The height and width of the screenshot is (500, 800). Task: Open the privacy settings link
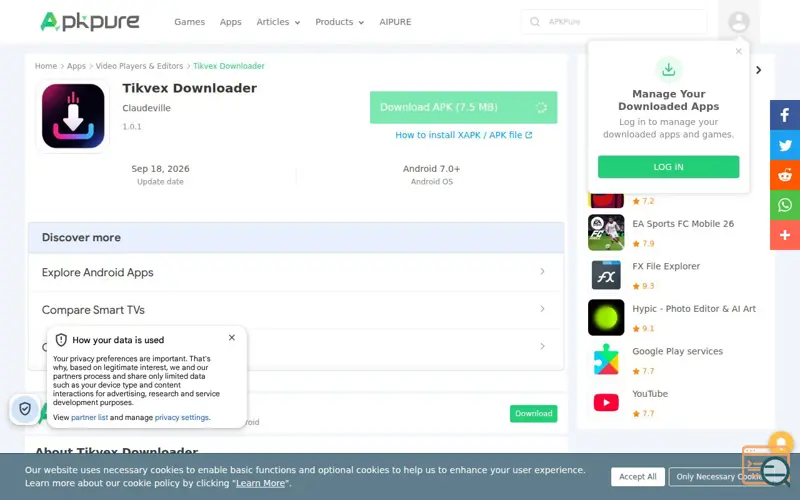click(182, 417)
